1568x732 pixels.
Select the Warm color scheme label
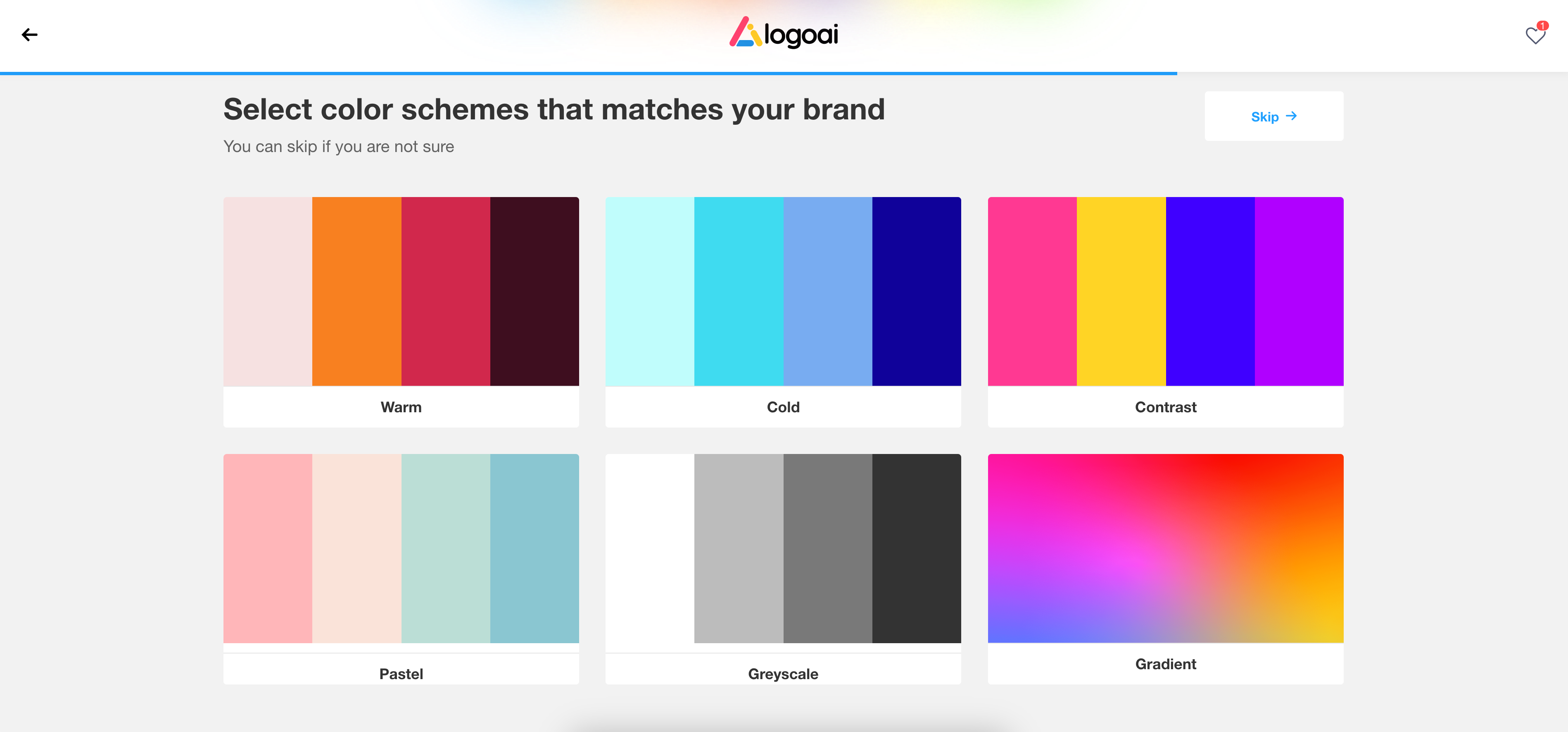pos(401,407)
